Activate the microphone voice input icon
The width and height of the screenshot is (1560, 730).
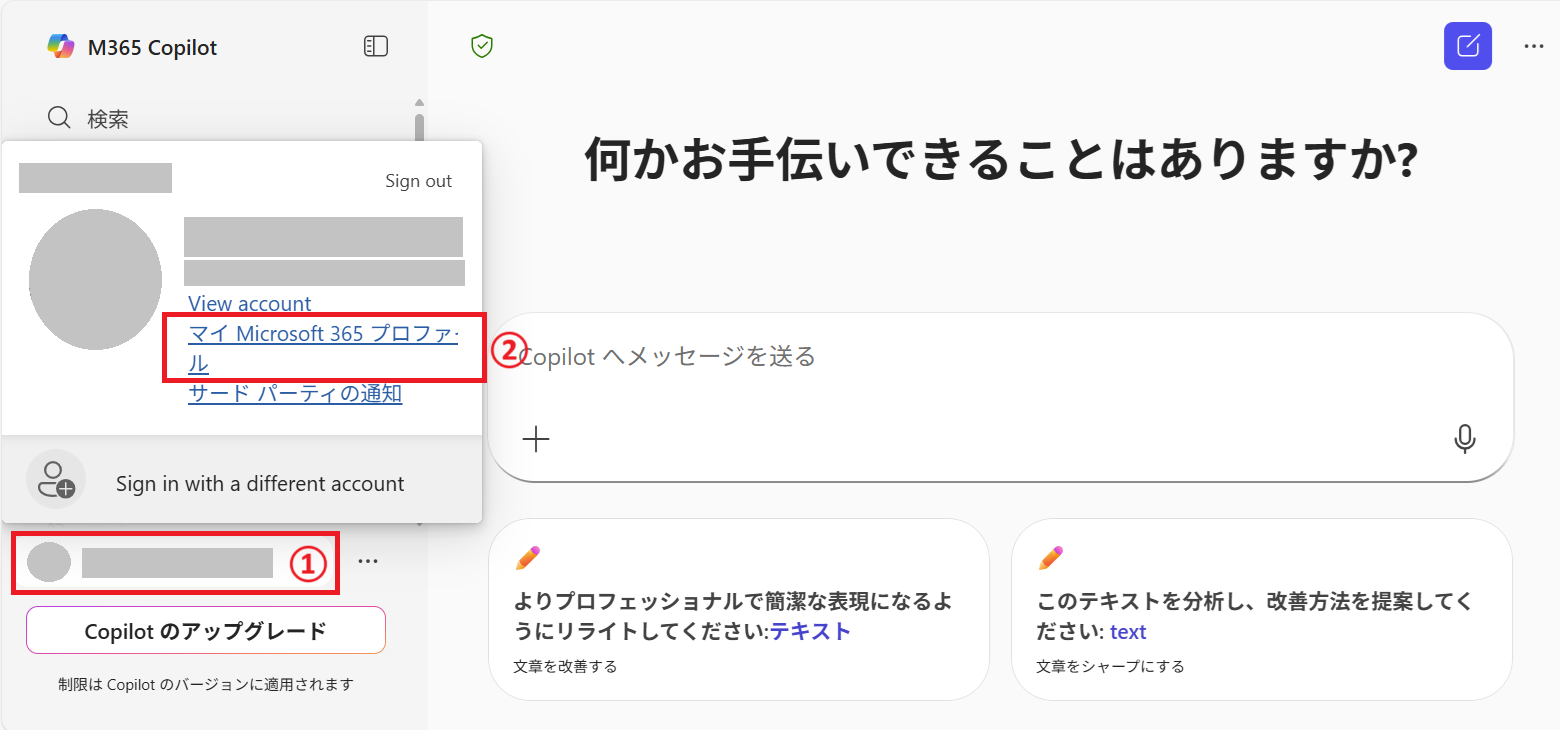click(1465, 439)
